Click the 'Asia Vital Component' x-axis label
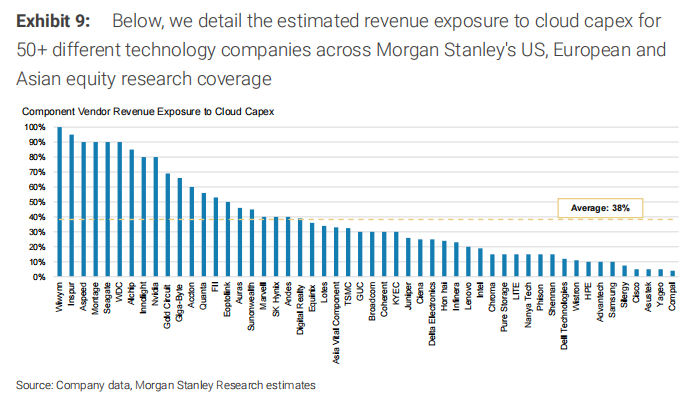Viewport: 693px width, 419px height. tap(336, 323)
